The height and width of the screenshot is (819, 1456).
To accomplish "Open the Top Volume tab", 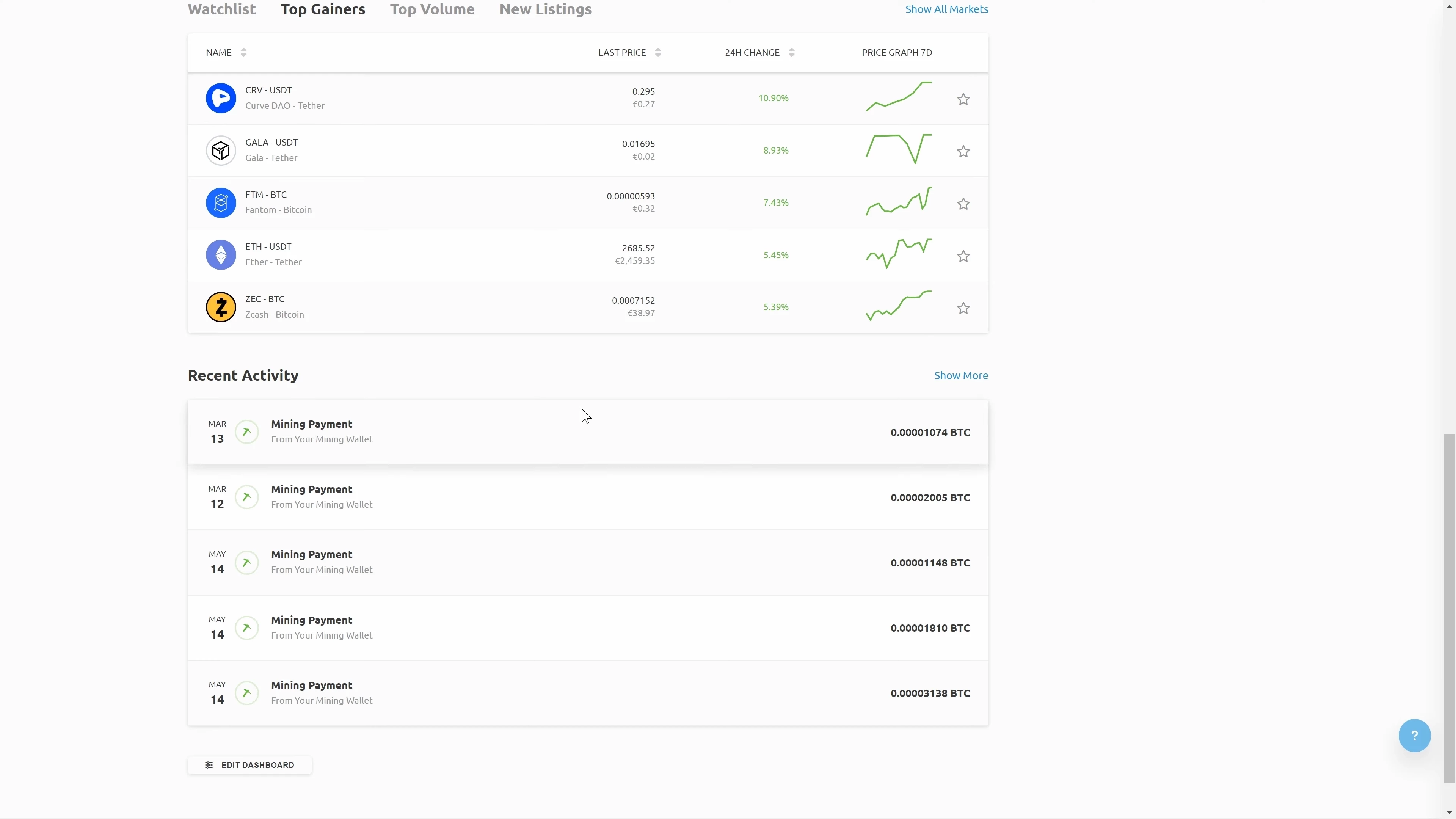I will (x=432, y=9).
